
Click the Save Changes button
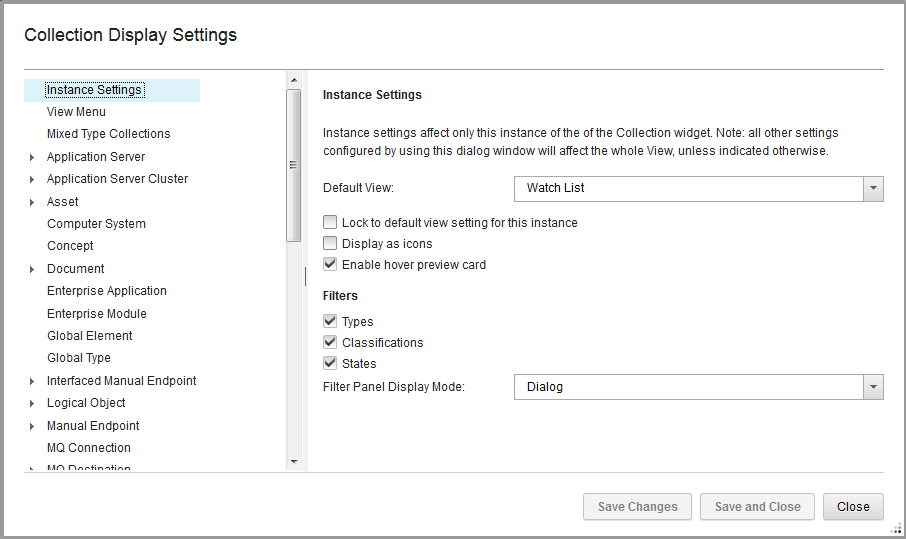pyautogui.click(x=637, y=507)
